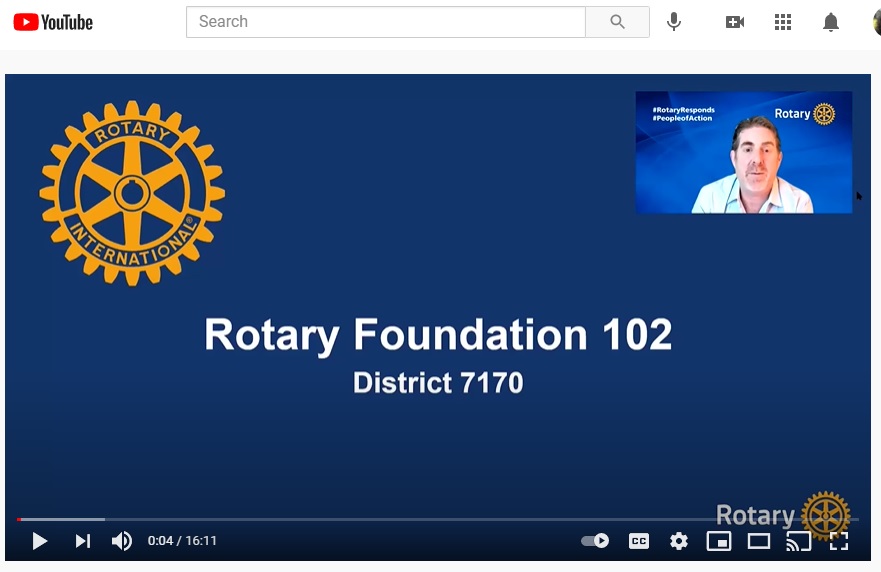Enter full screen mode
Image resolution: width=881 pixels, height=572 pixels.
pos(839,541)
